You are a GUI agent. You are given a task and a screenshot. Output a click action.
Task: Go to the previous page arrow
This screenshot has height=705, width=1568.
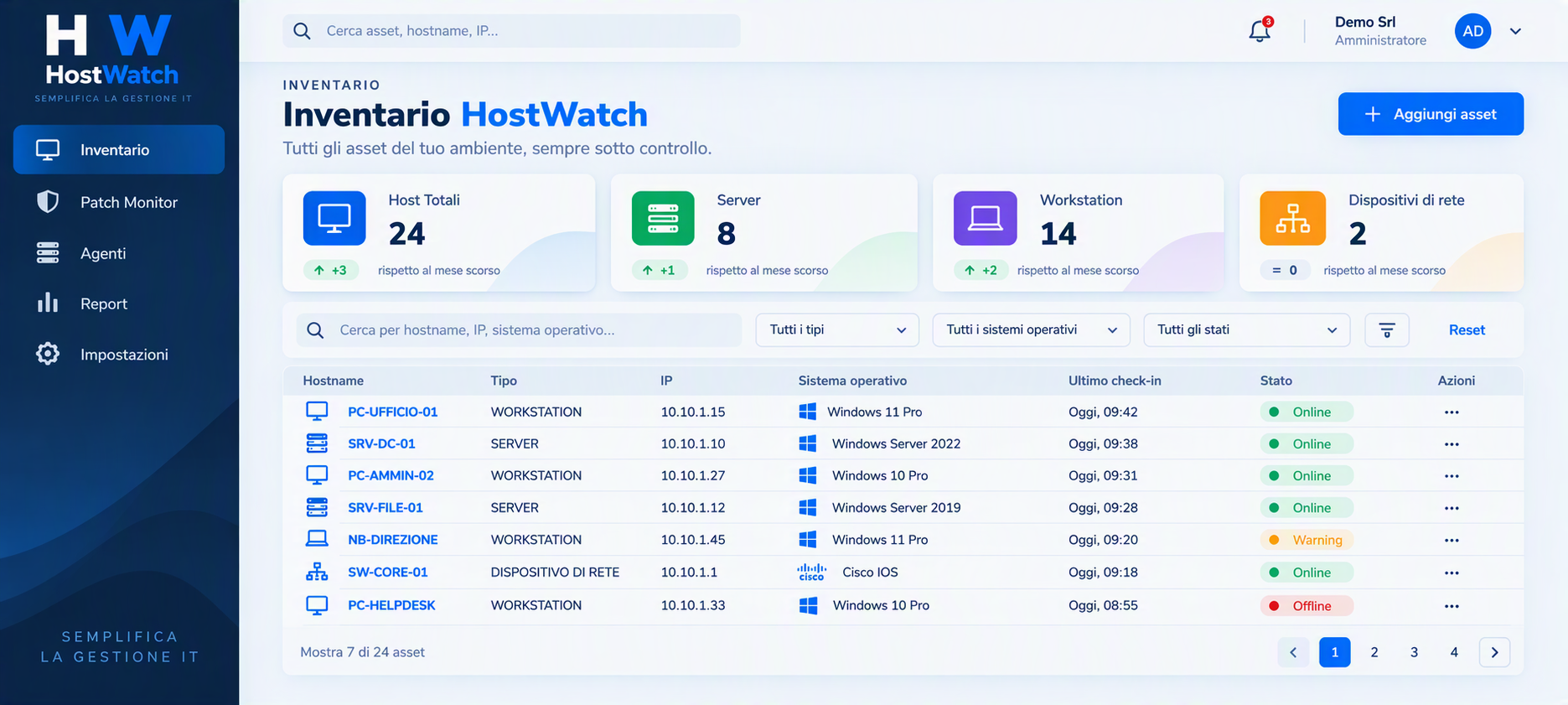[1293, 652]
